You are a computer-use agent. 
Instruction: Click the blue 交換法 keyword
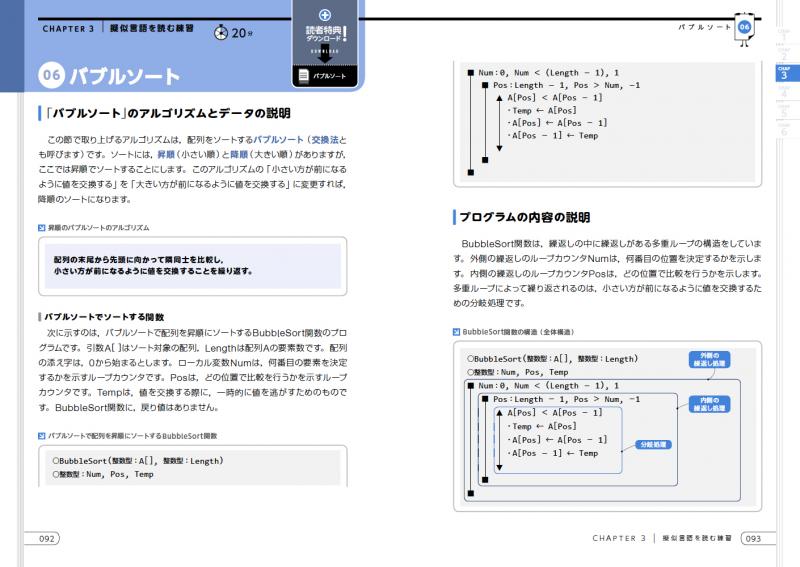click(x=325, y=140)
